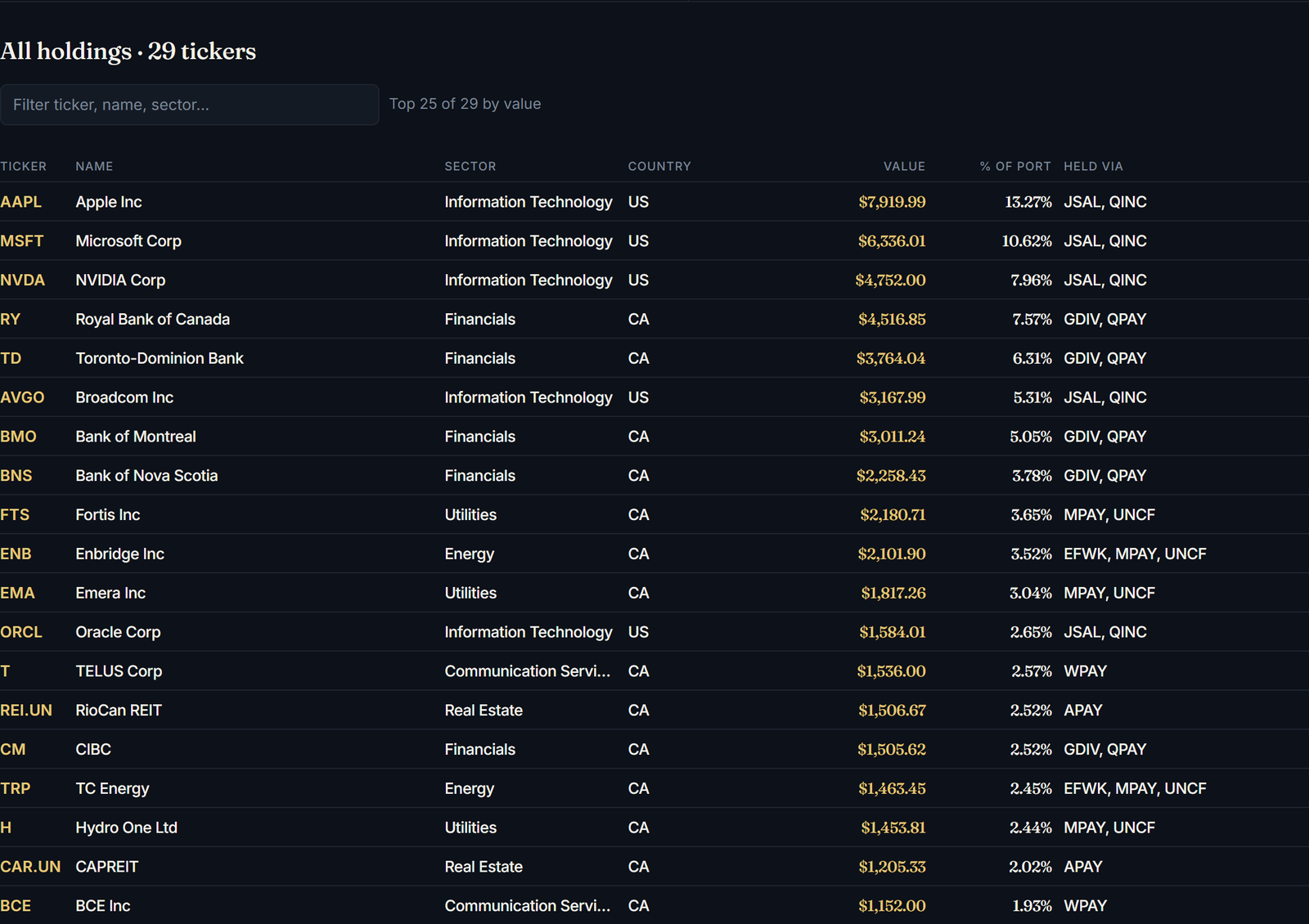
Task: Click the CAPREIT name
Action: click(x=107, y=867)
